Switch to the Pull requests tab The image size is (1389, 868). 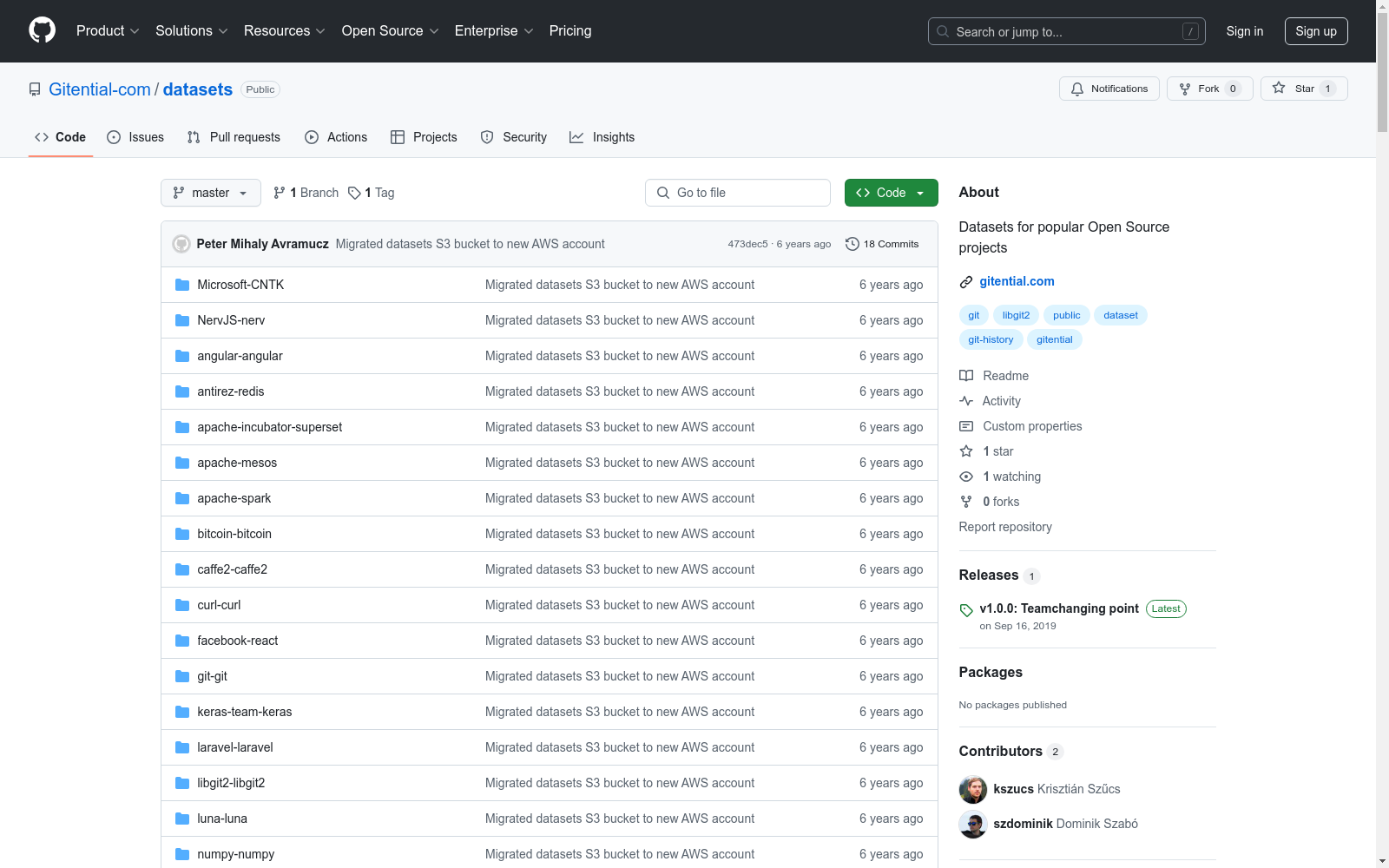pos(234,137)
